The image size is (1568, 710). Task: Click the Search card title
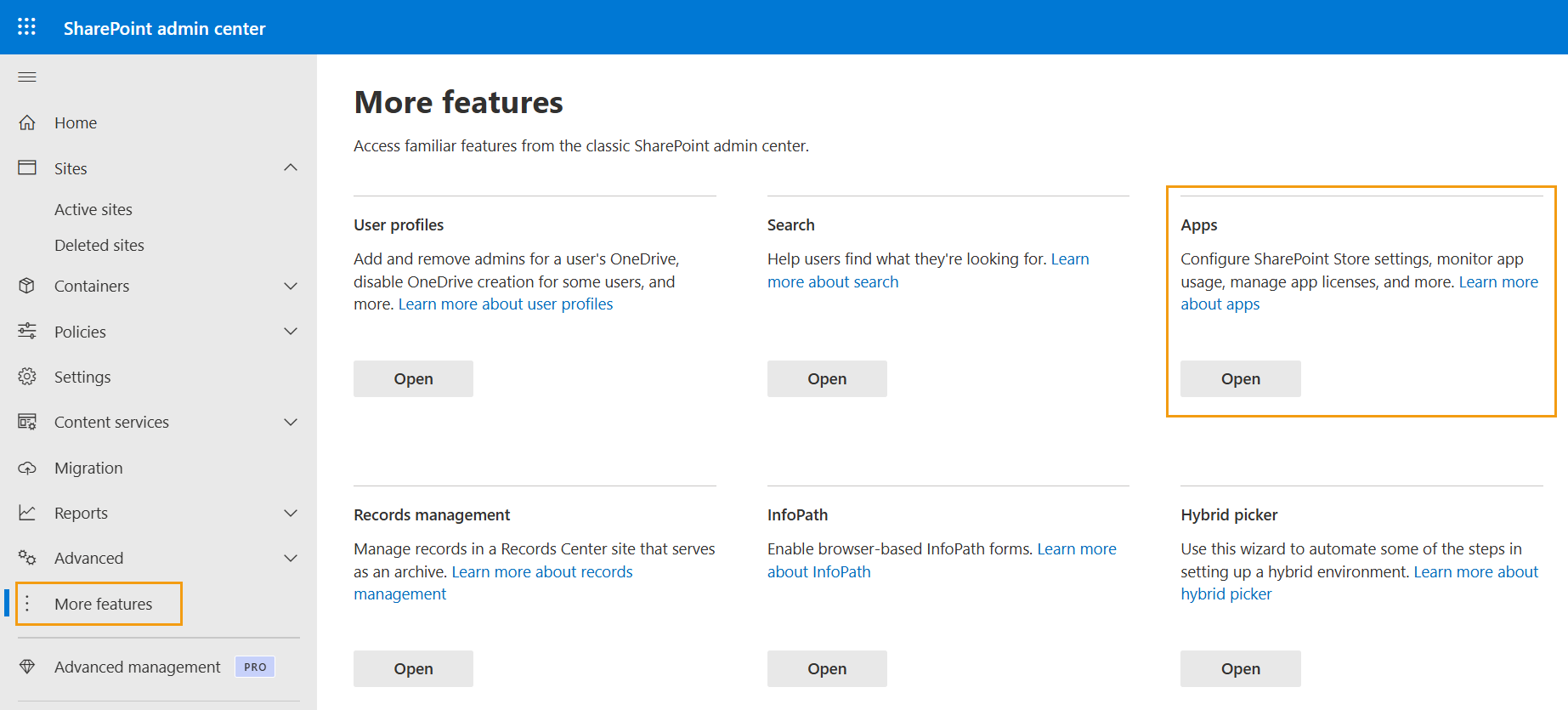point(790,224)
